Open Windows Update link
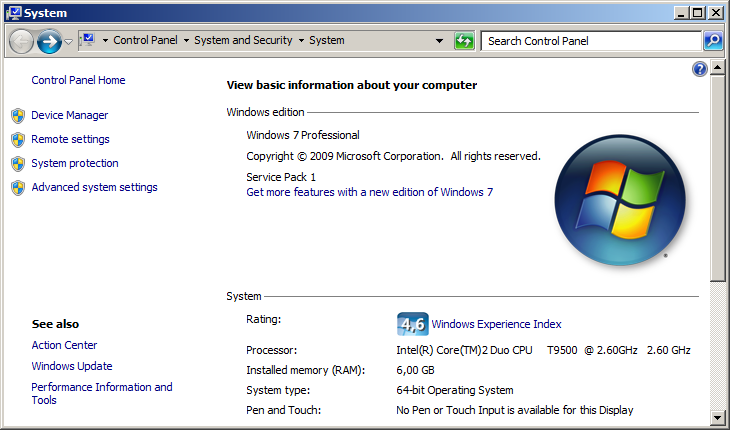 pos(72,366)
